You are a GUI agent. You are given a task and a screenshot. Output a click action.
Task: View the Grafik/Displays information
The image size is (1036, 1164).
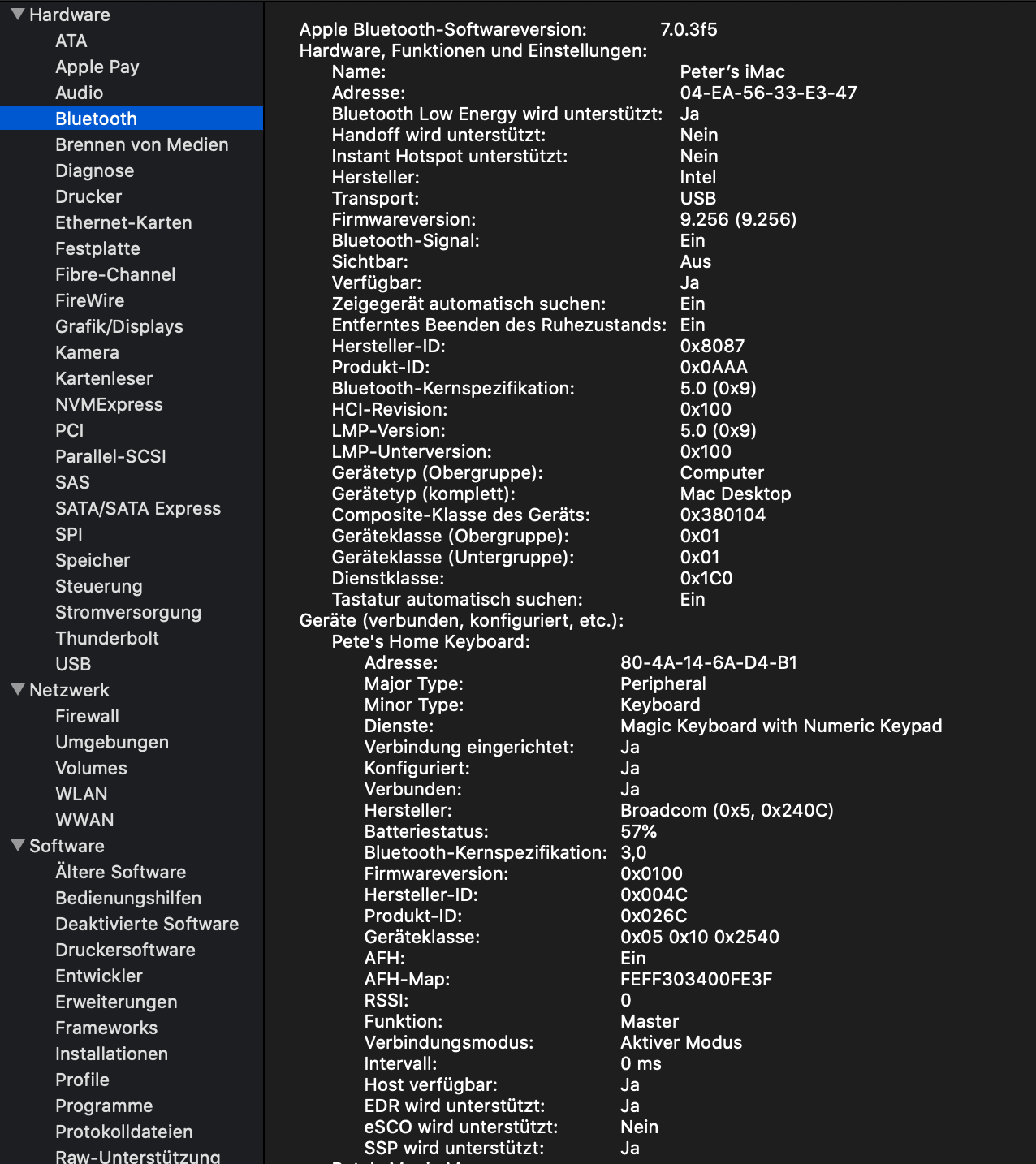point(119,326)
